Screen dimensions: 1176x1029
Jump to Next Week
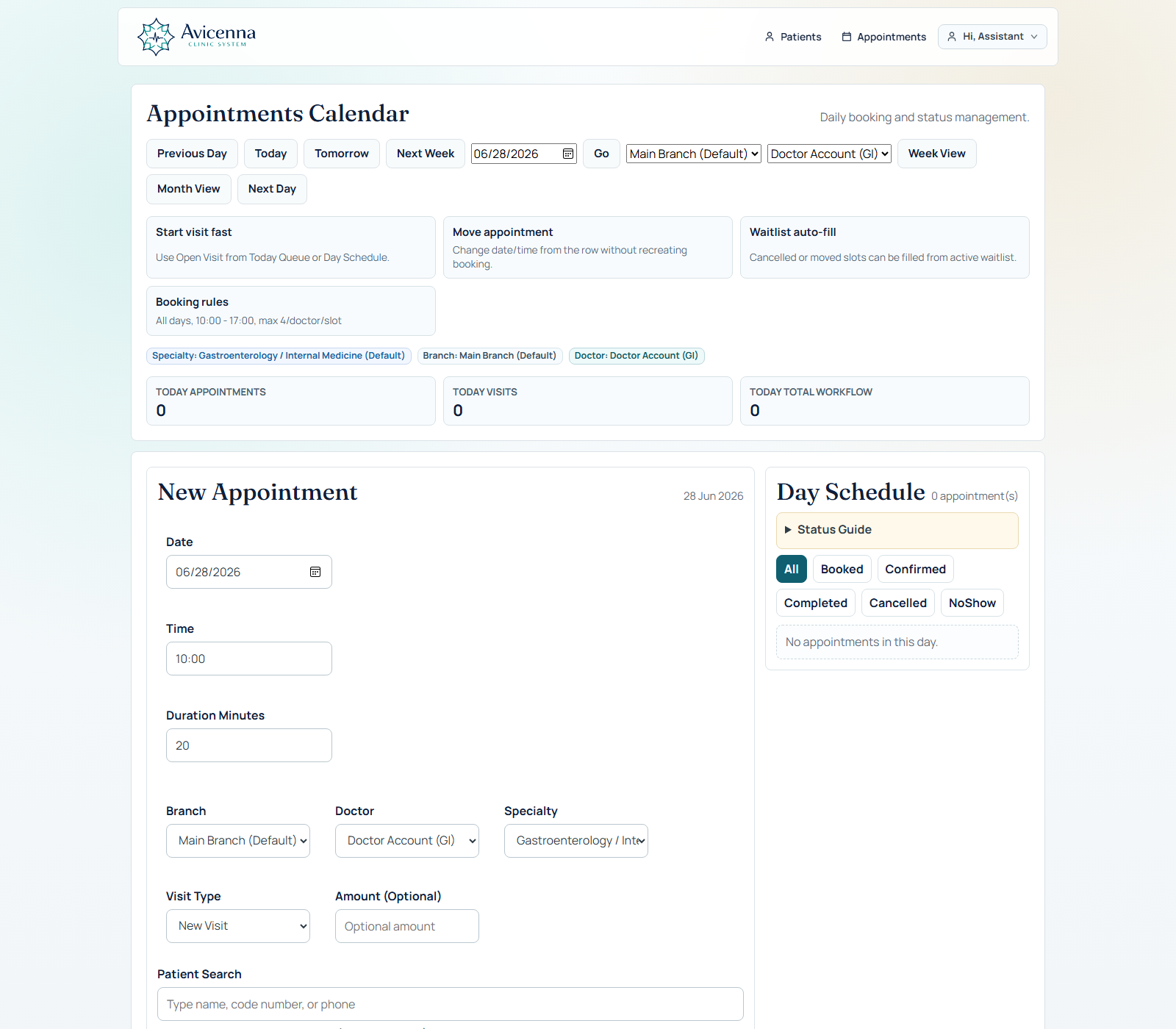426,154
